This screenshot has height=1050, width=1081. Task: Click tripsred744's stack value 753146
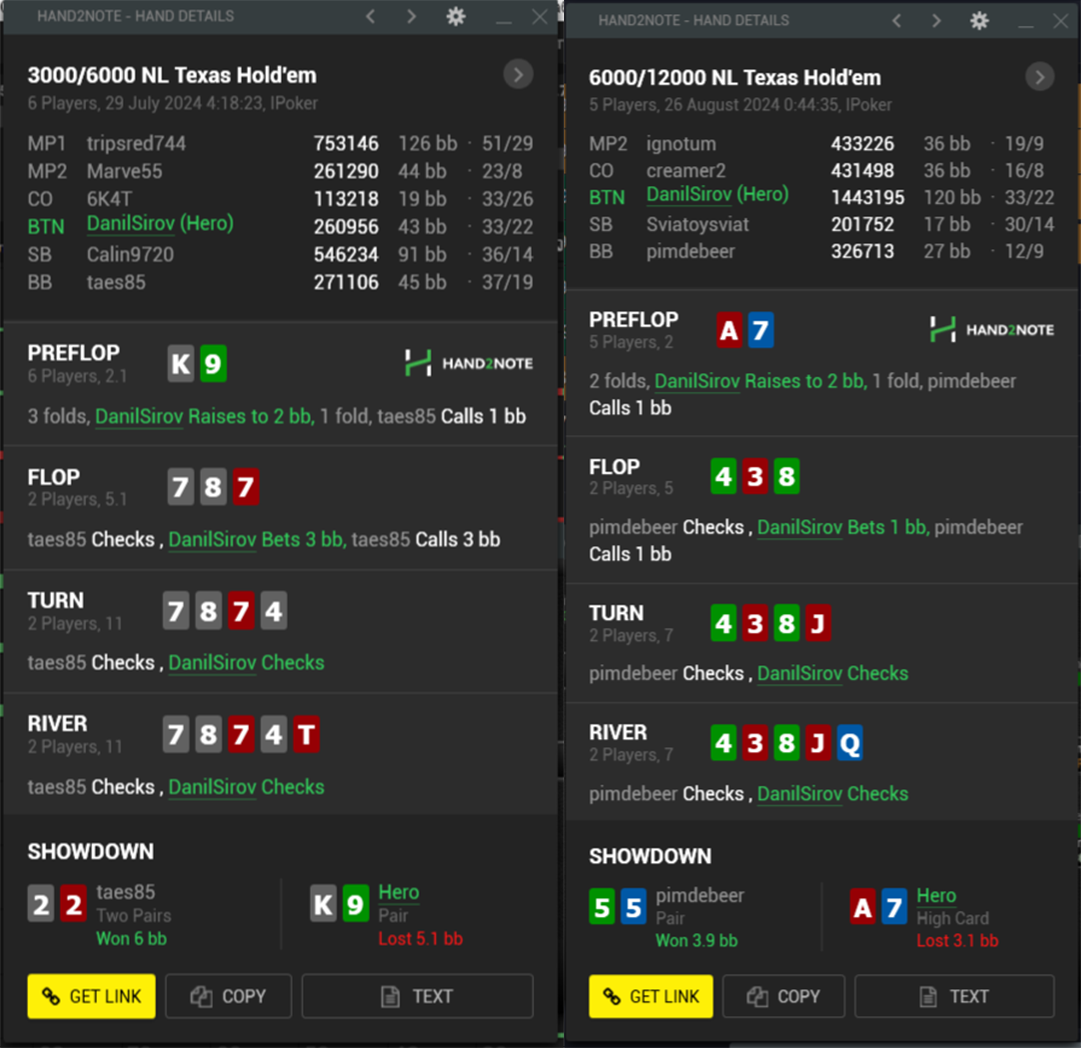(346, 143)
